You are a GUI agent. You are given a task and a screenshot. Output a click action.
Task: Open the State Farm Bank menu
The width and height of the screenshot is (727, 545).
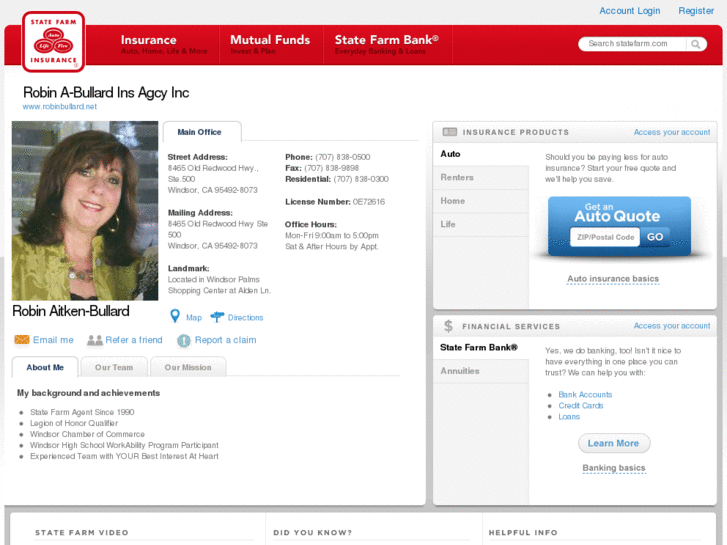pos(387,45)
